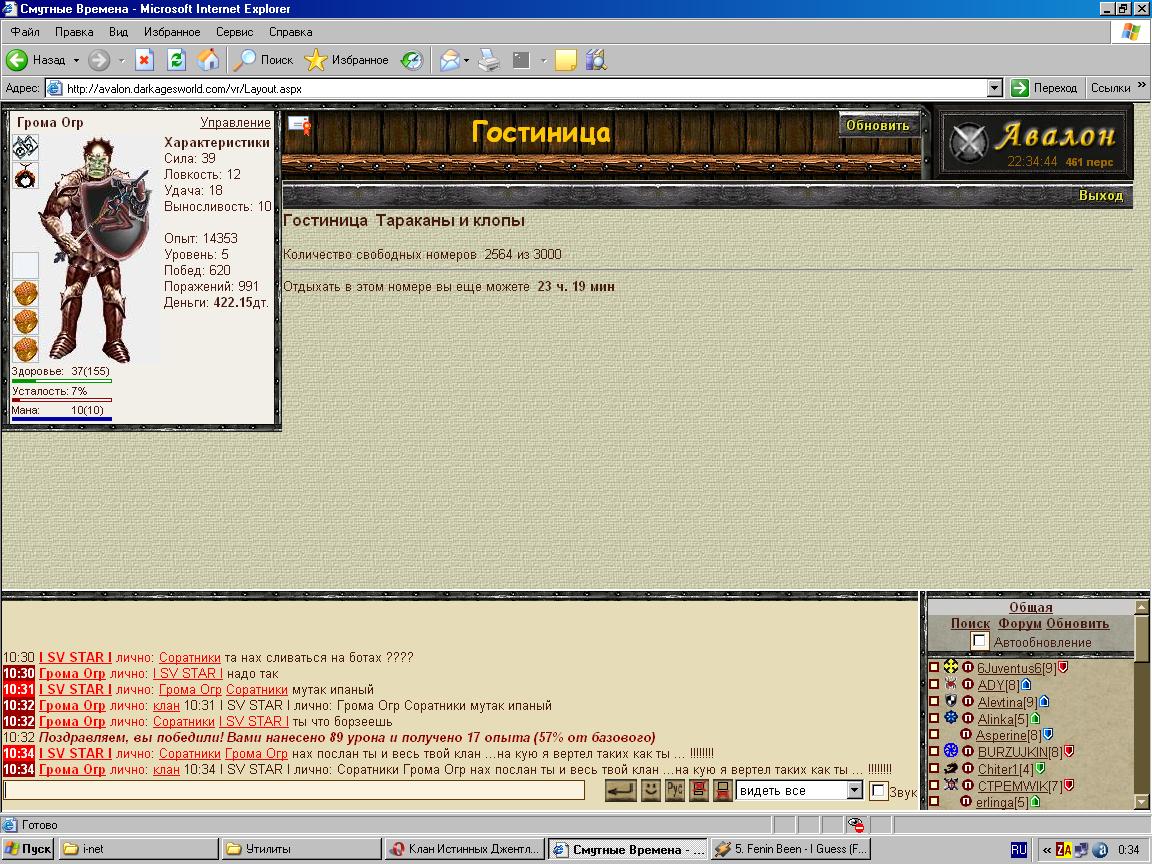Open the Mail button dropdown arrow

(x=467, y=60)
